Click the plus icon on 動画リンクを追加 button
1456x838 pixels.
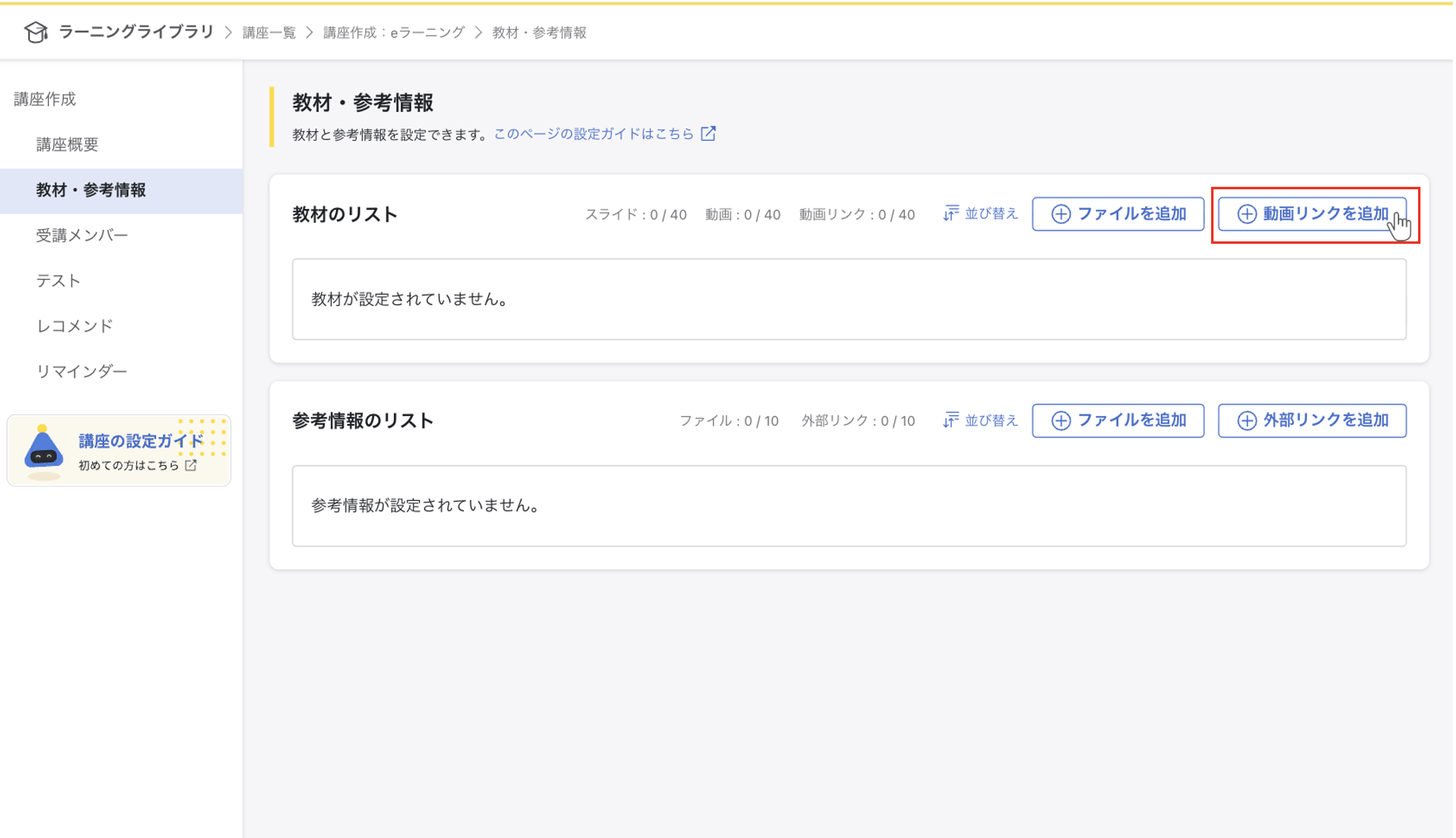pos(1247,214)
